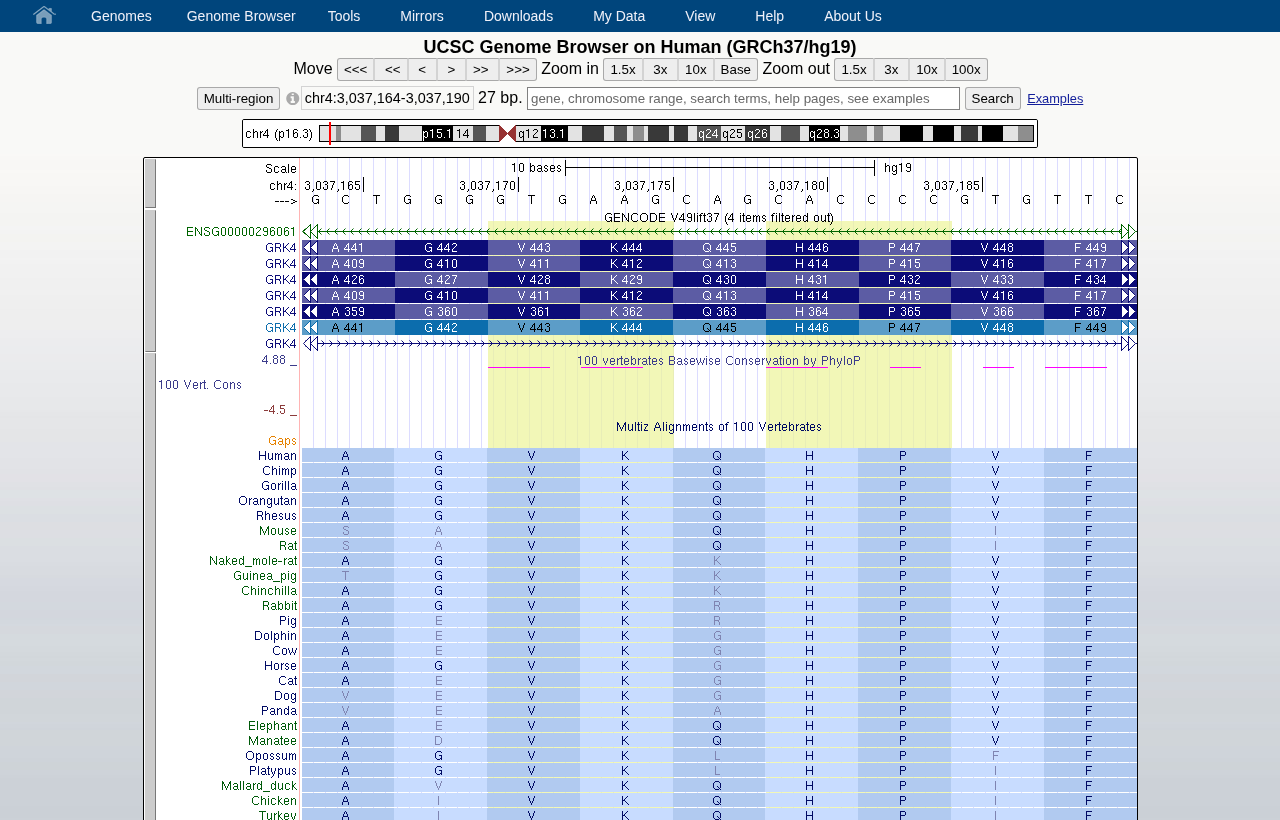Viewport: 1280px width, 820px height.
Task: Click the Search button
Action: point(993,99)
